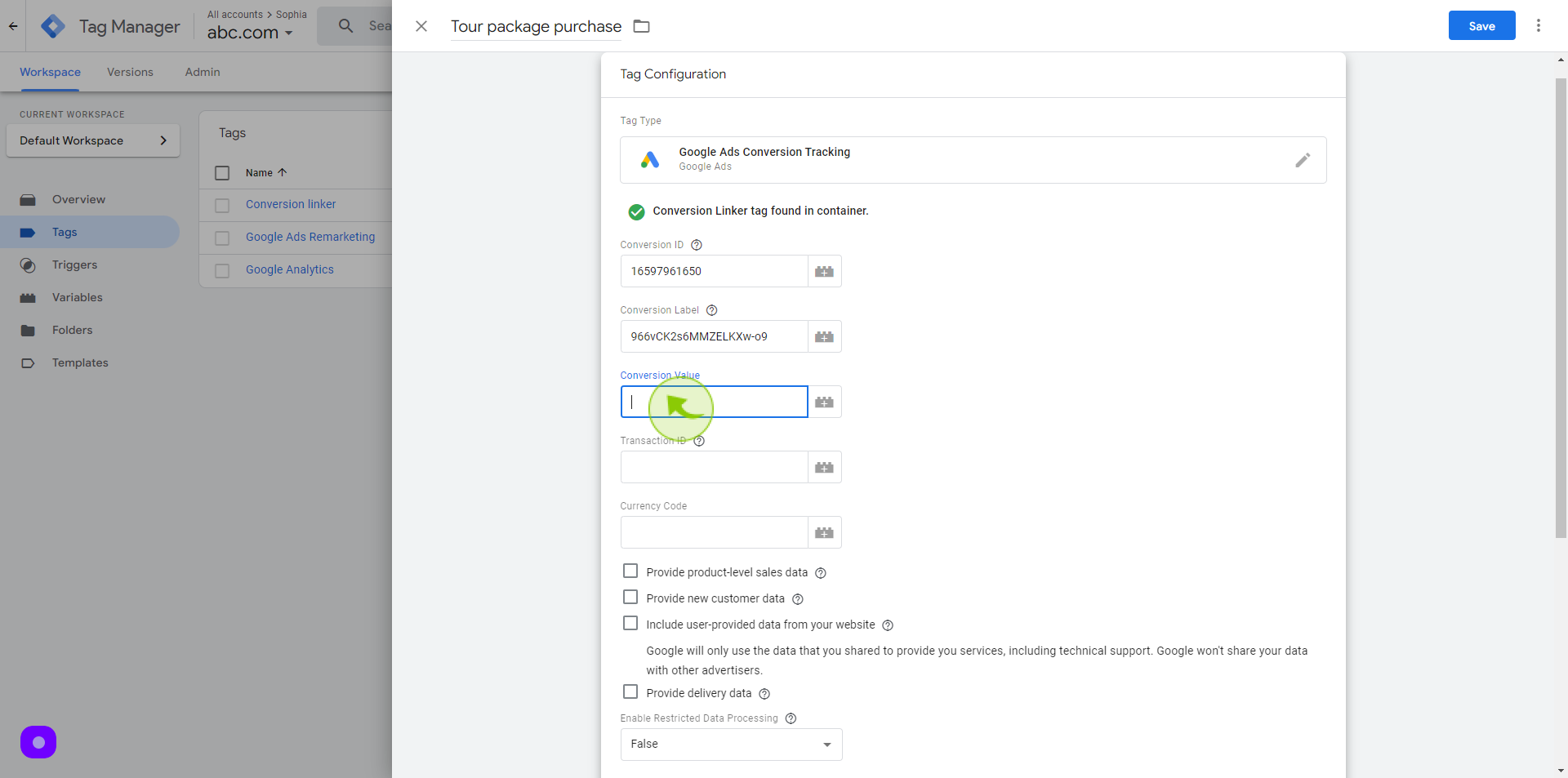
Task: Open the search magnifier icon
Action: [x=346, y=26]
